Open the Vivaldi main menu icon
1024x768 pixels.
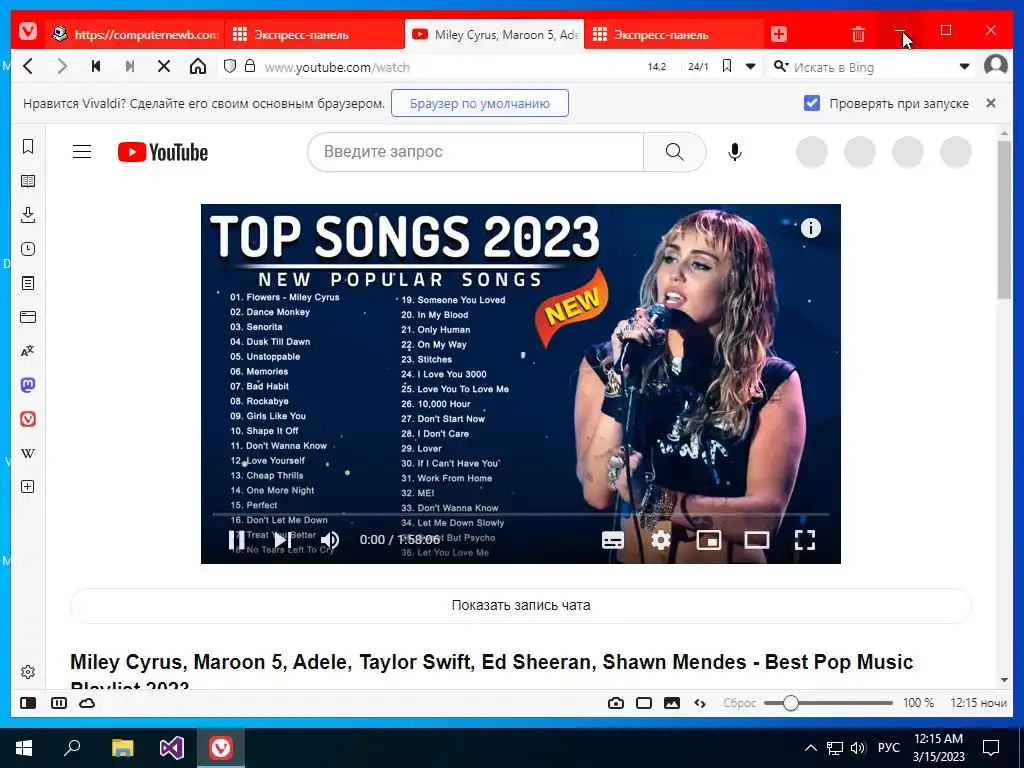pyautogui.click(x=27, y=31)
